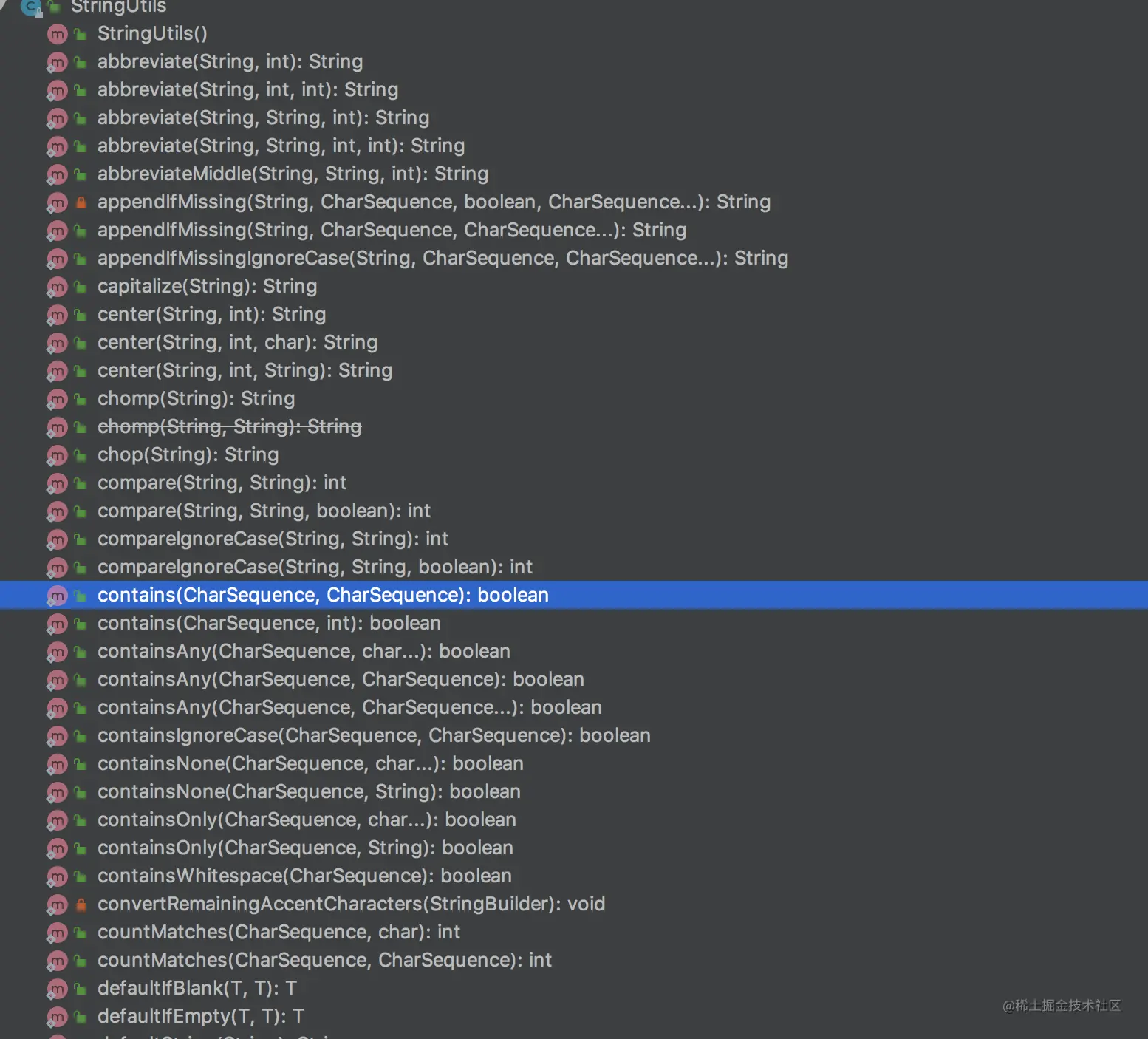Select countMatches(CharSequence, CharSequence): int
This screenshot has width=1148, height=1039.
click(x=324, y=960)
